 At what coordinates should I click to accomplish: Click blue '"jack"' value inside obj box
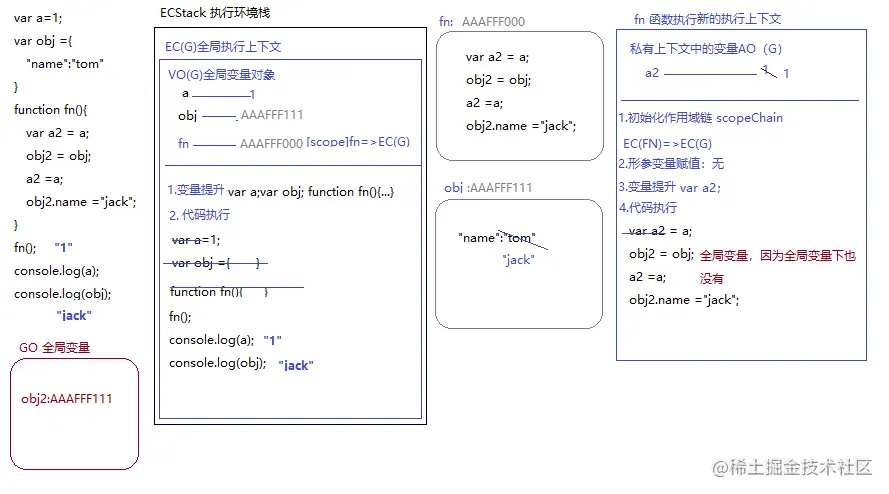518,260
